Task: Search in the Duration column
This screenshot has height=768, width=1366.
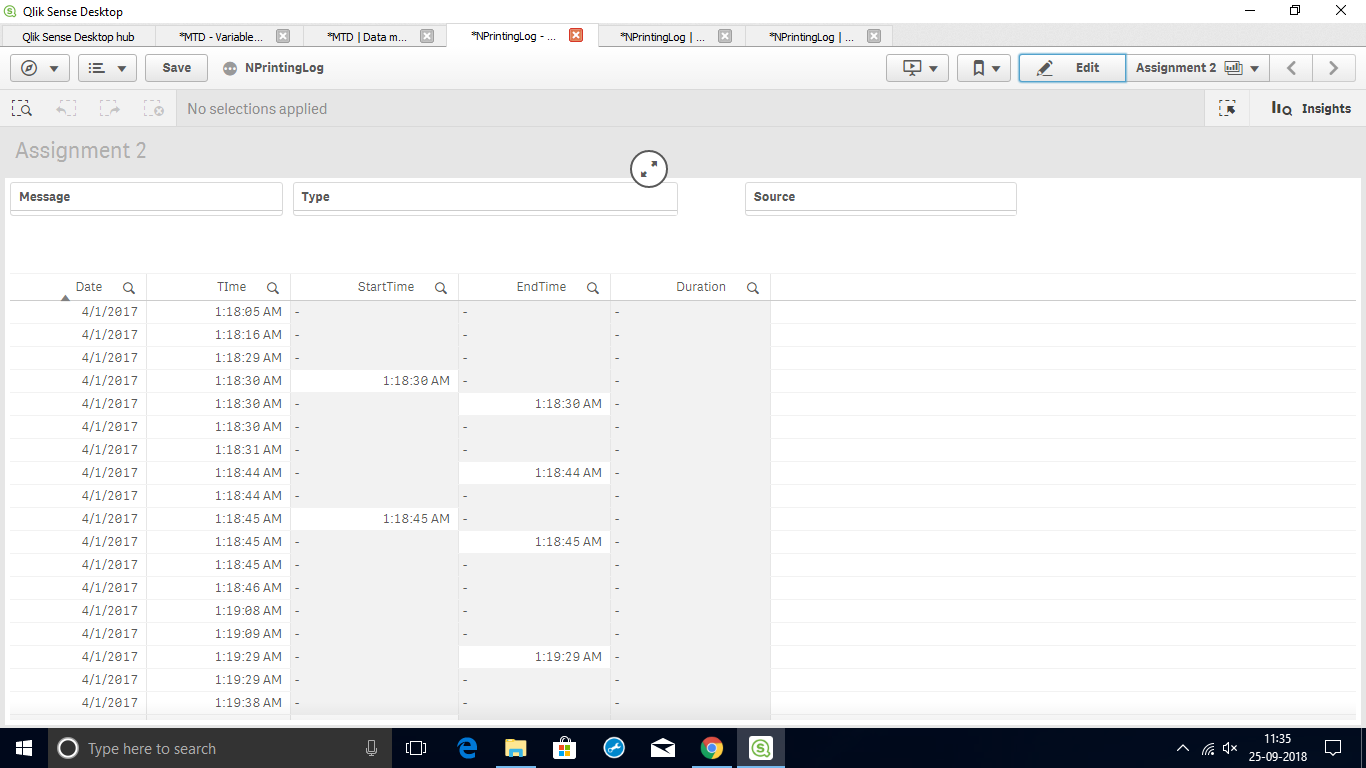Action: [753, 288]
